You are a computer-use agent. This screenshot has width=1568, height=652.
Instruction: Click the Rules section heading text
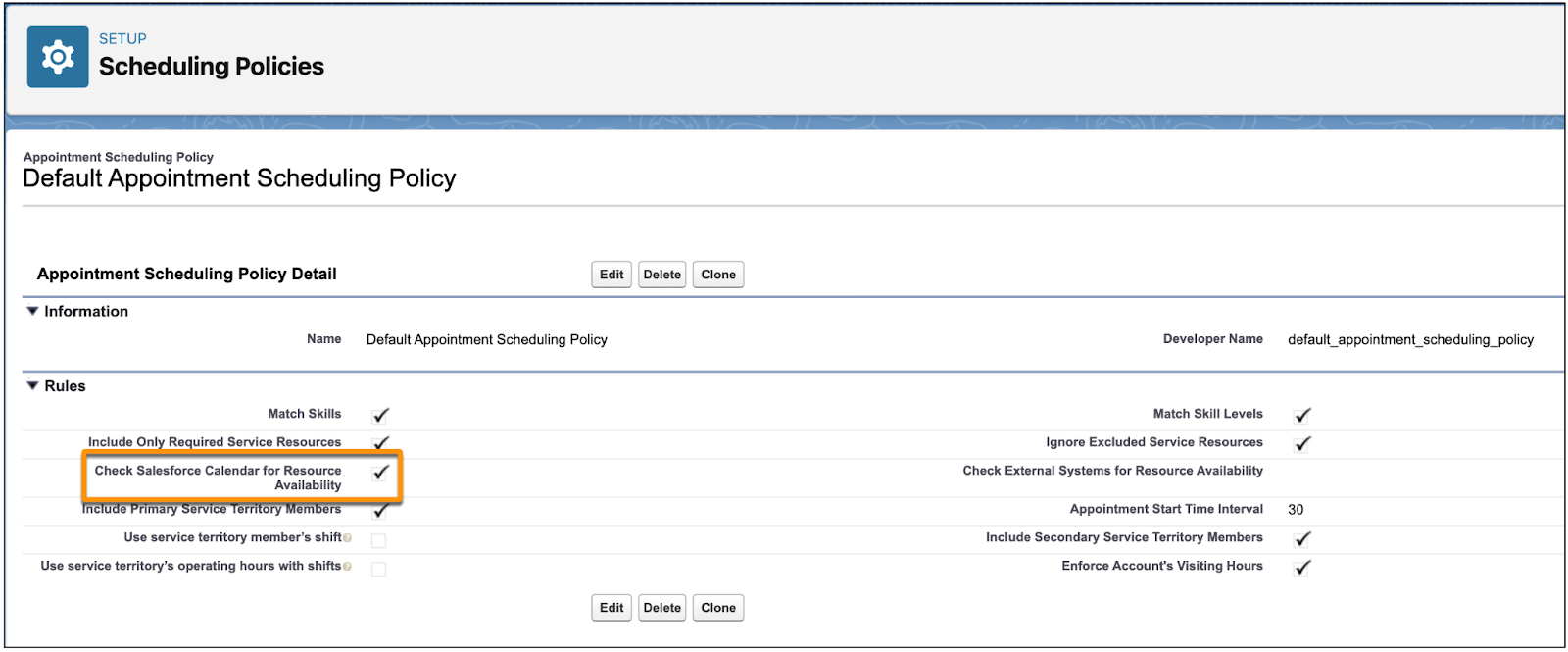click(65, 386)
